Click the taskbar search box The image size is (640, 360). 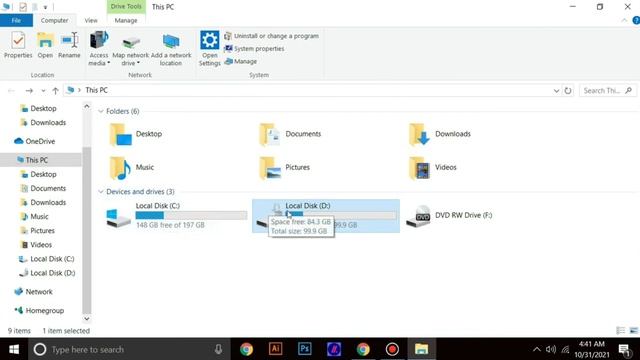pos(128,349)
